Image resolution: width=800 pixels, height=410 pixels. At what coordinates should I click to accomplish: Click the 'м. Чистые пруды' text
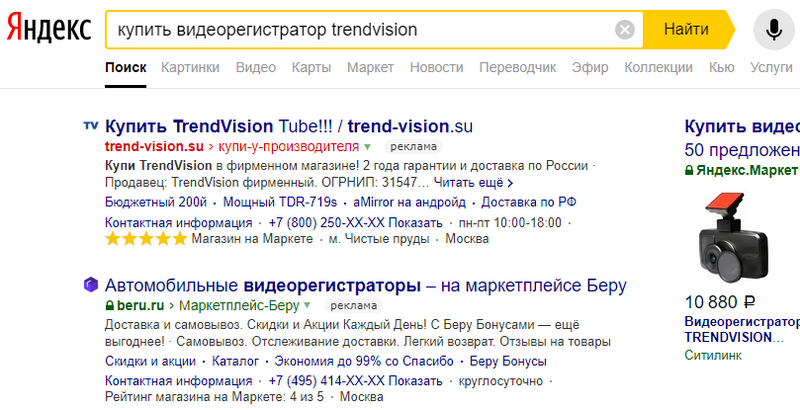[379, 239]
